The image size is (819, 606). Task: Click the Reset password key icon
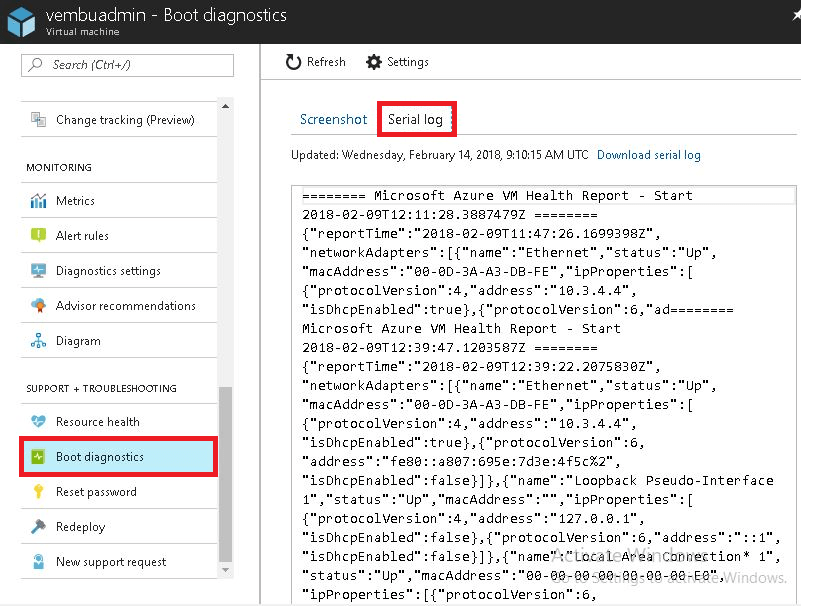coord(38,492)
